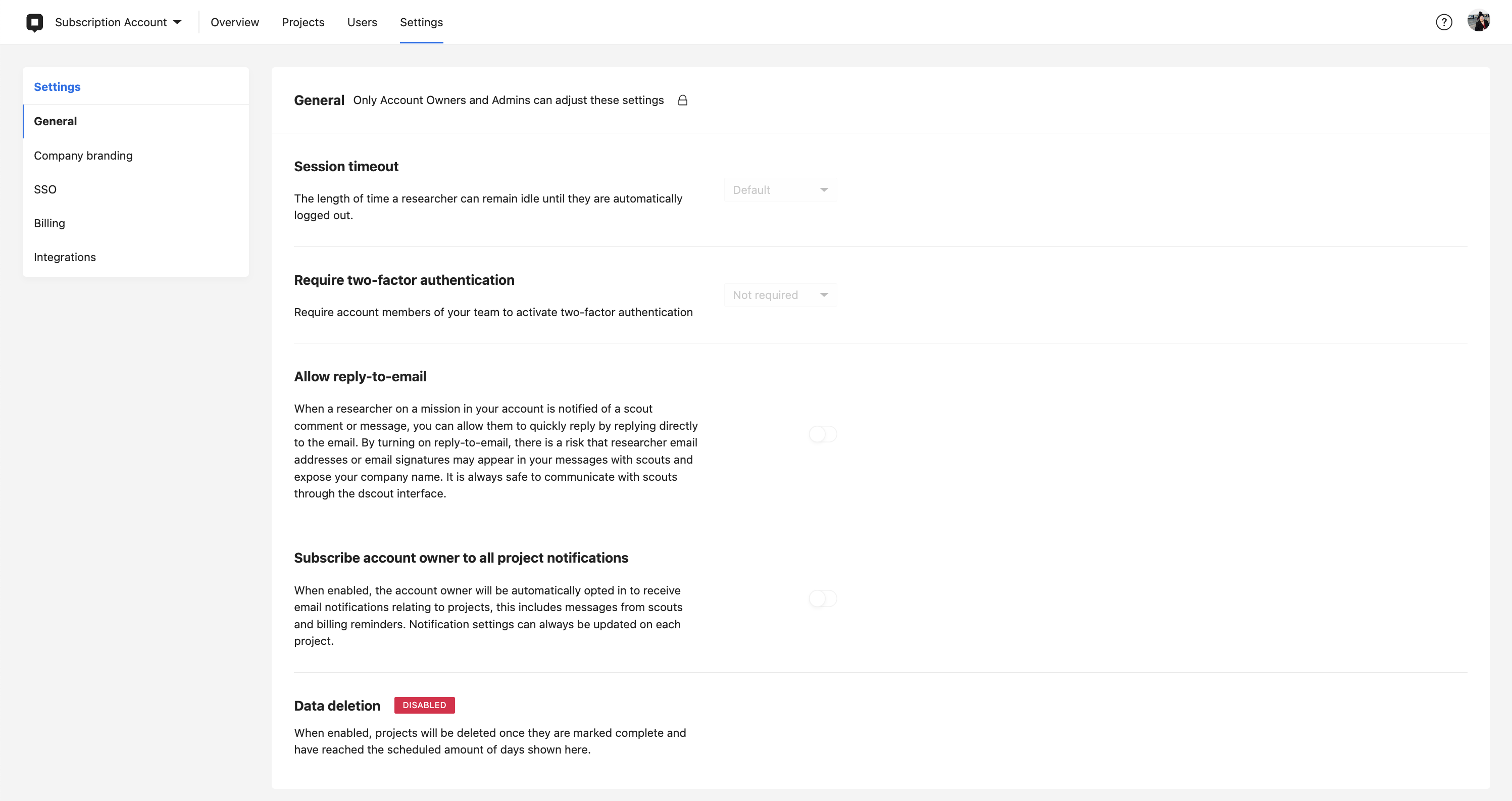Click the lock icon beside General heading

coord(683,101)
